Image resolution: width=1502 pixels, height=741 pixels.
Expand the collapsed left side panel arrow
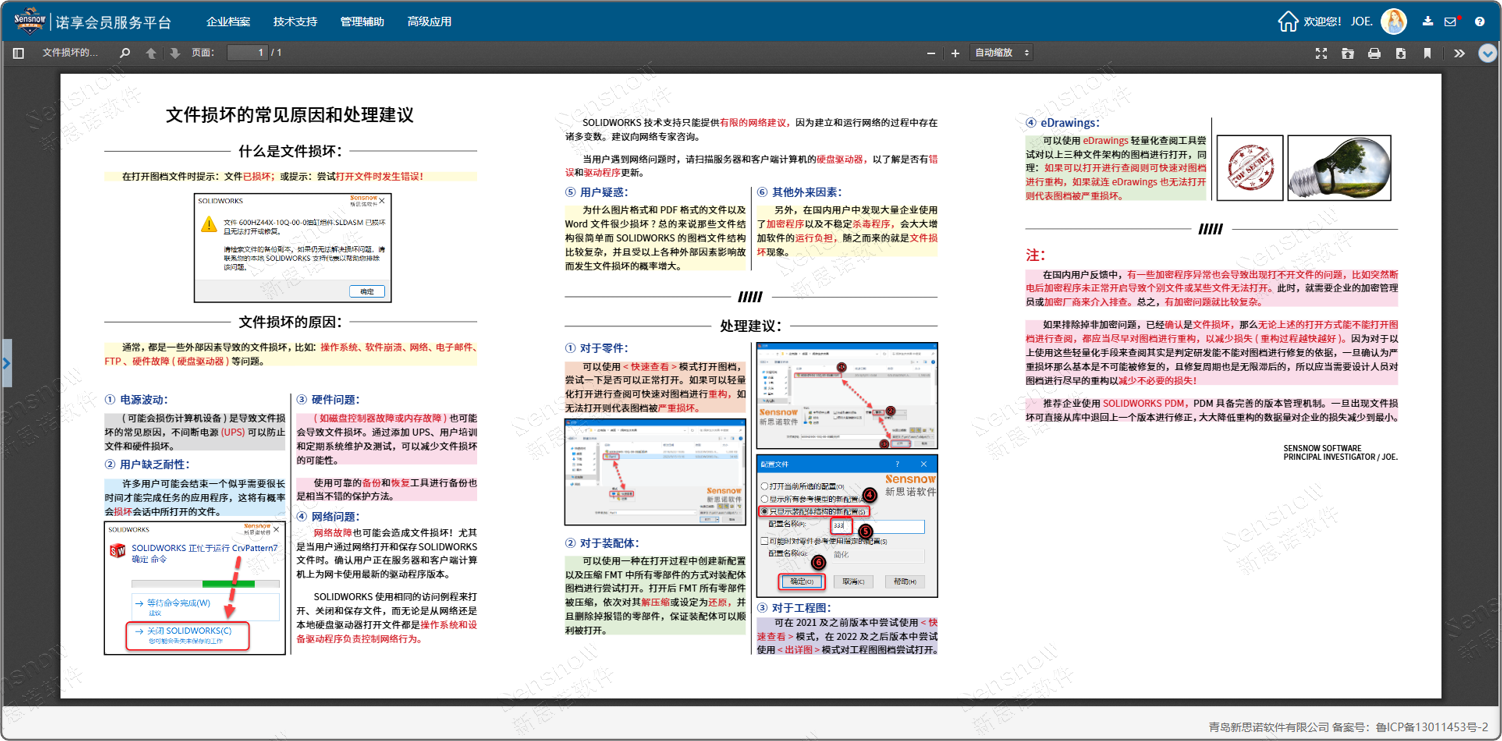tap(6, 363)
